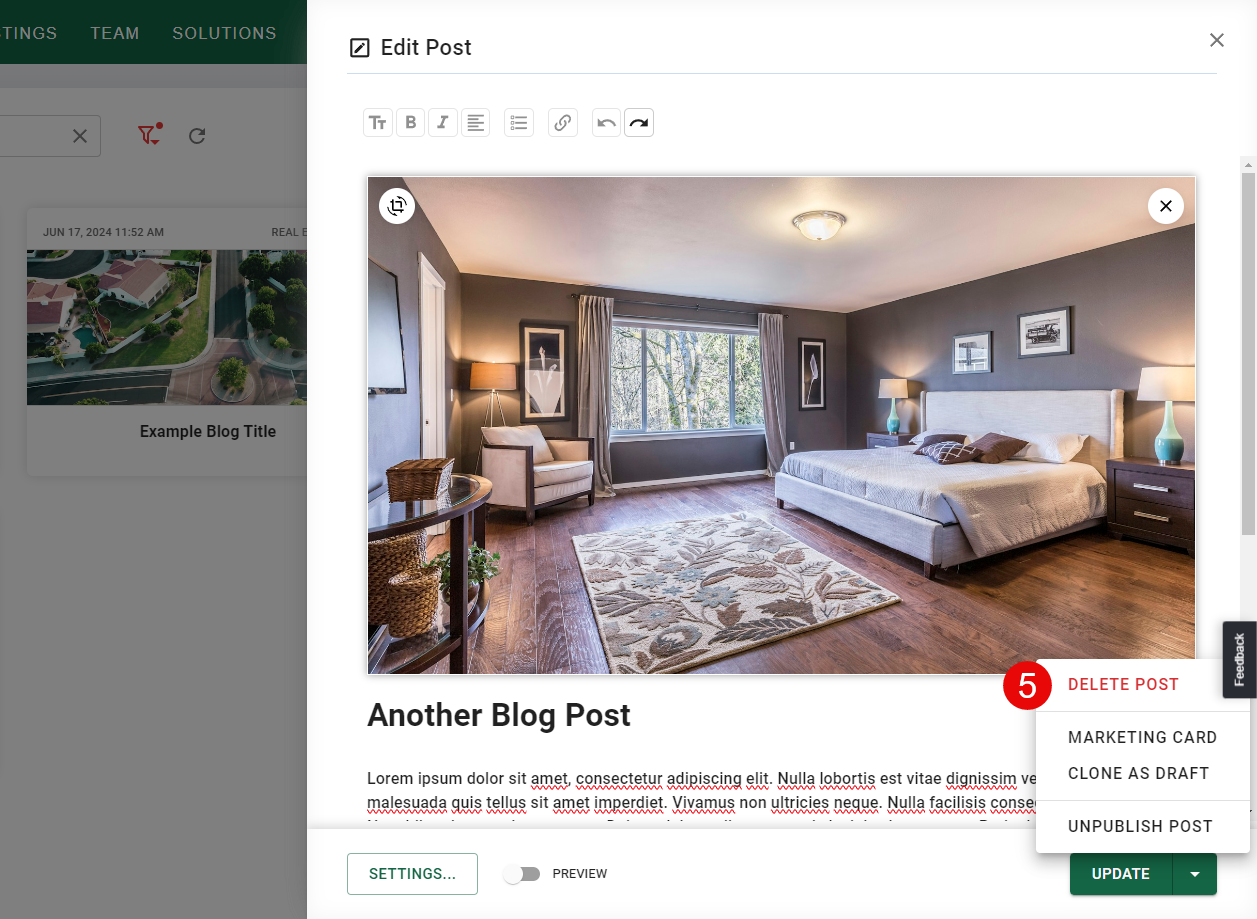Toggle bold formatting in editor toolbar

[410, 123]
